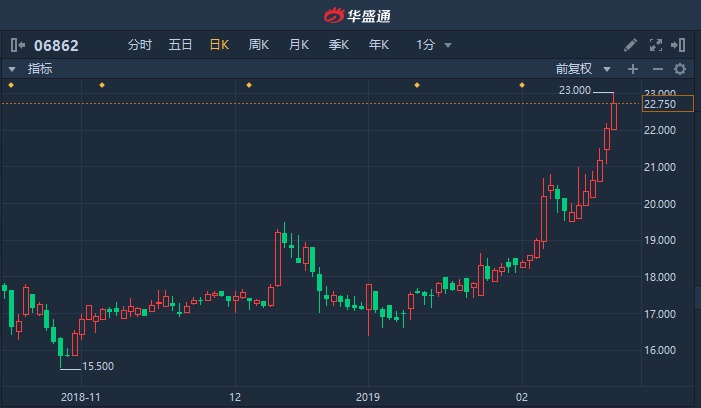The width and height of the screenshot is (701, 408).
Task: Open the 前复权 adjustment dropdown
Action: 583,69
